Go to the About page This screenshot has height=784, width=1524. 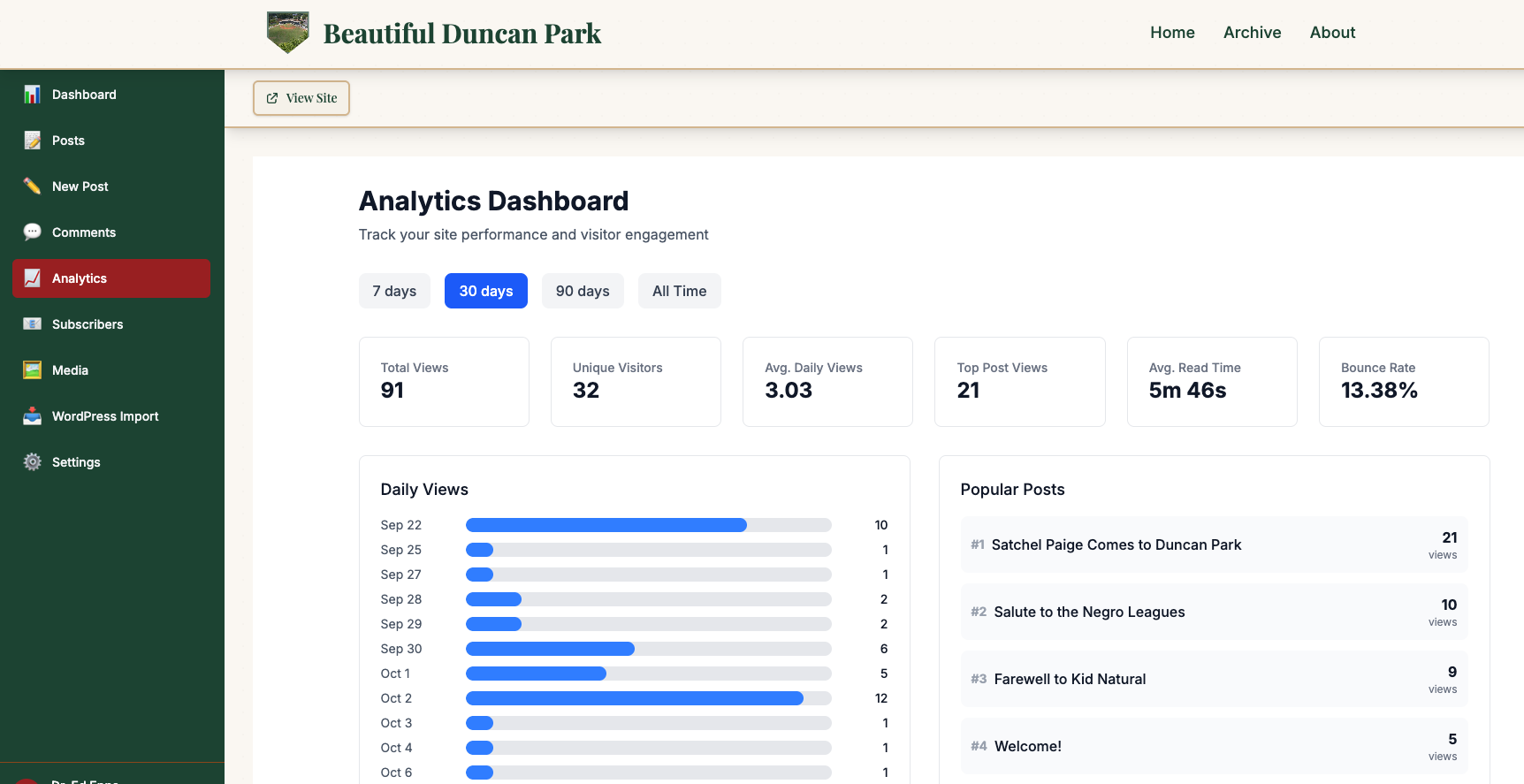click(x=1332, y=33)
